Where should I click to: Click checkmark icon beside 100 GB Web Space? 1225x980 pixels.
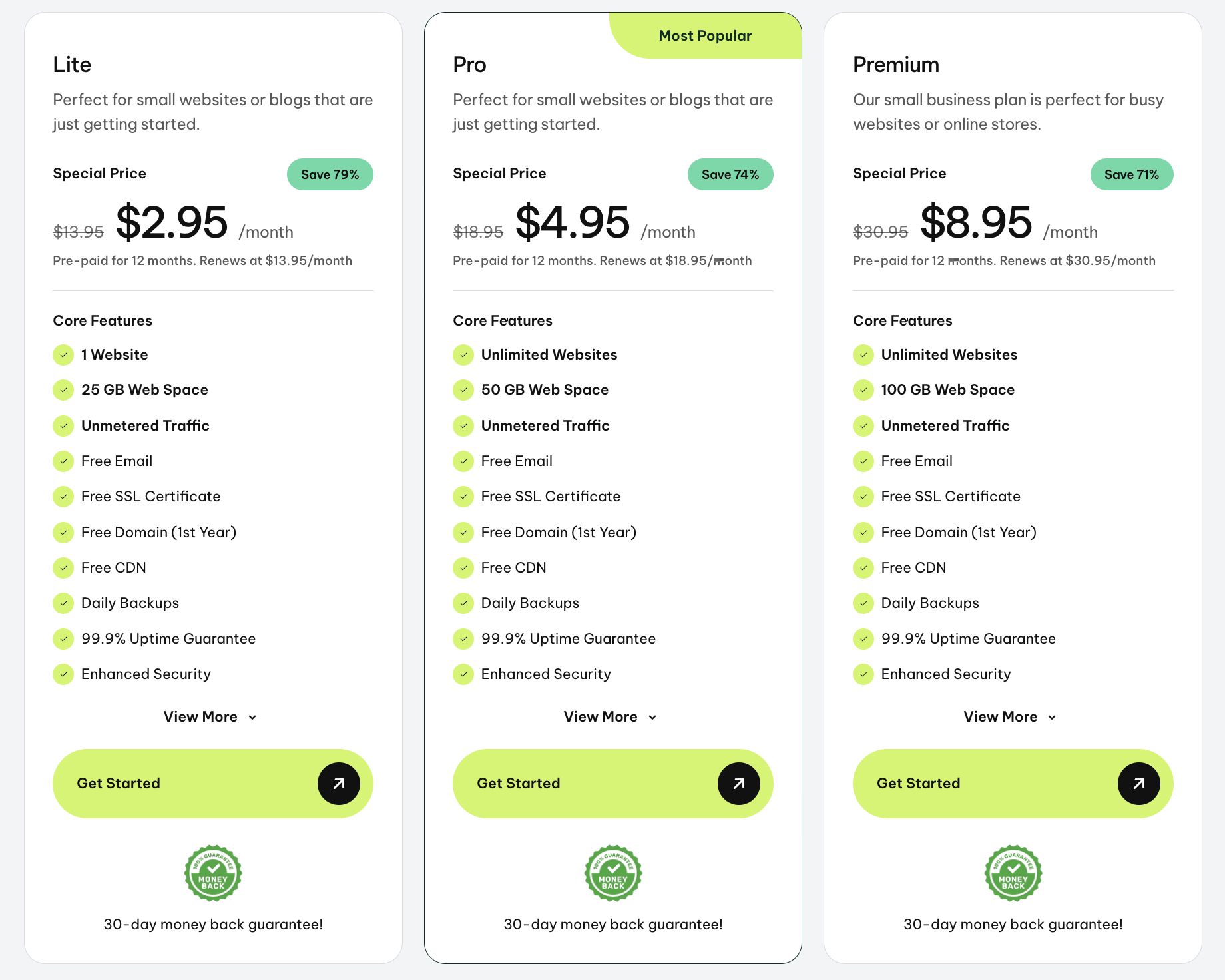click(863, 390)
